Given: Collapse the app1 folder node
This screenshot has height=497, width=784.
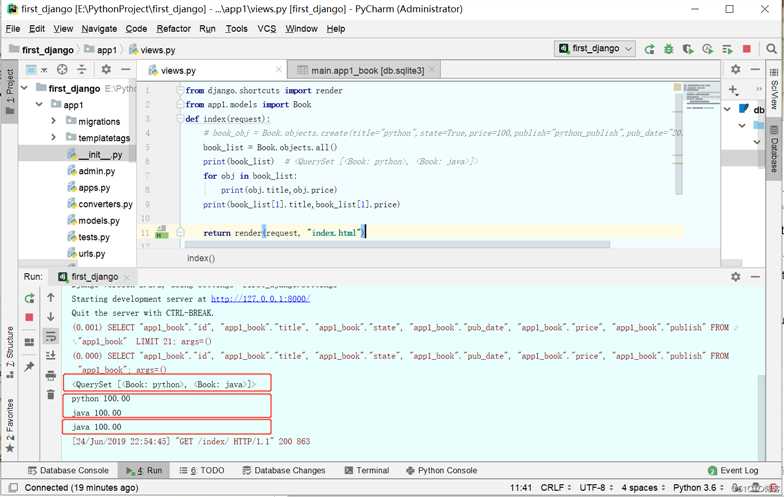Looking at the screenshot, I should pos(40,104).
